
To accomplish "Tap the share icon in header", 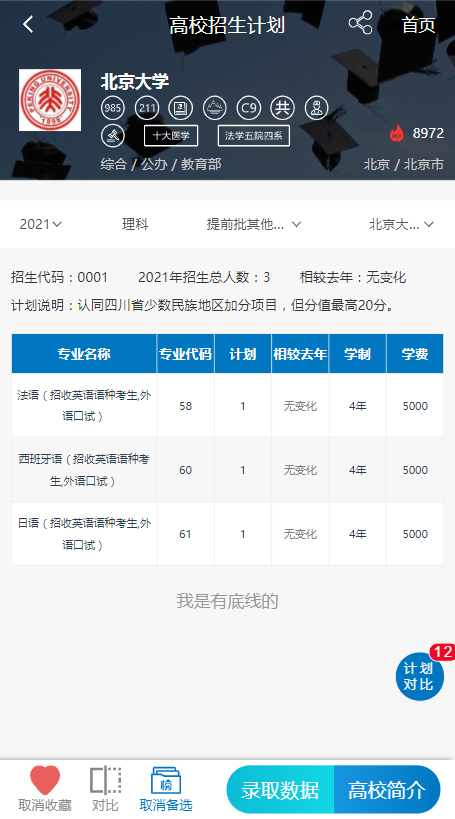I will [x=360, y=23].
